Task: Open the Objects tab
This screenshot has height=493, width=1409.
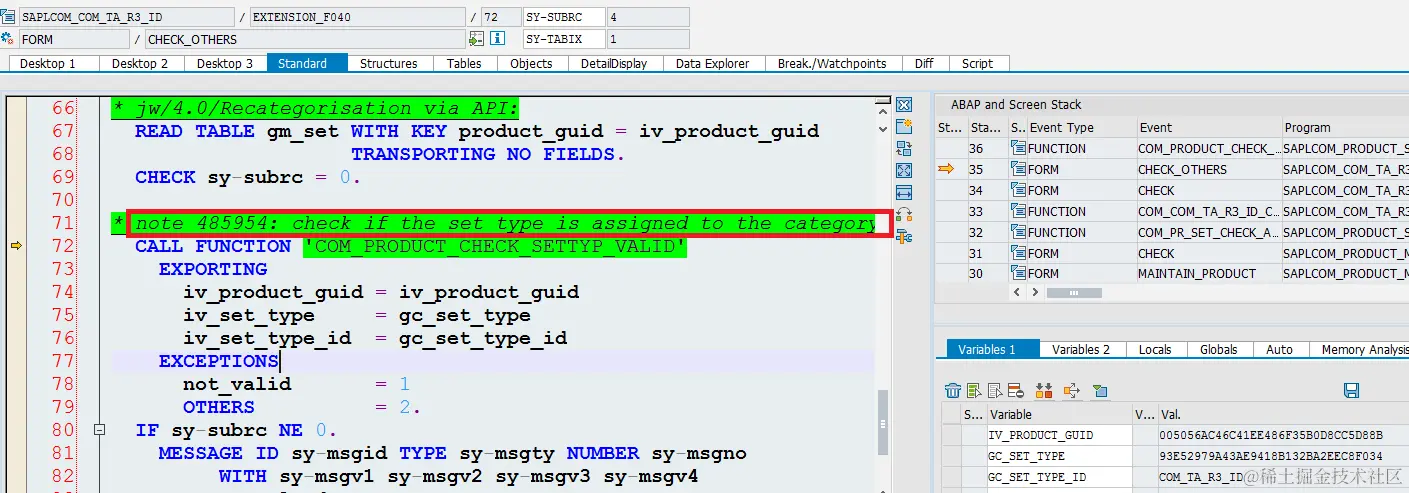Action: click(x=531, y=63)
